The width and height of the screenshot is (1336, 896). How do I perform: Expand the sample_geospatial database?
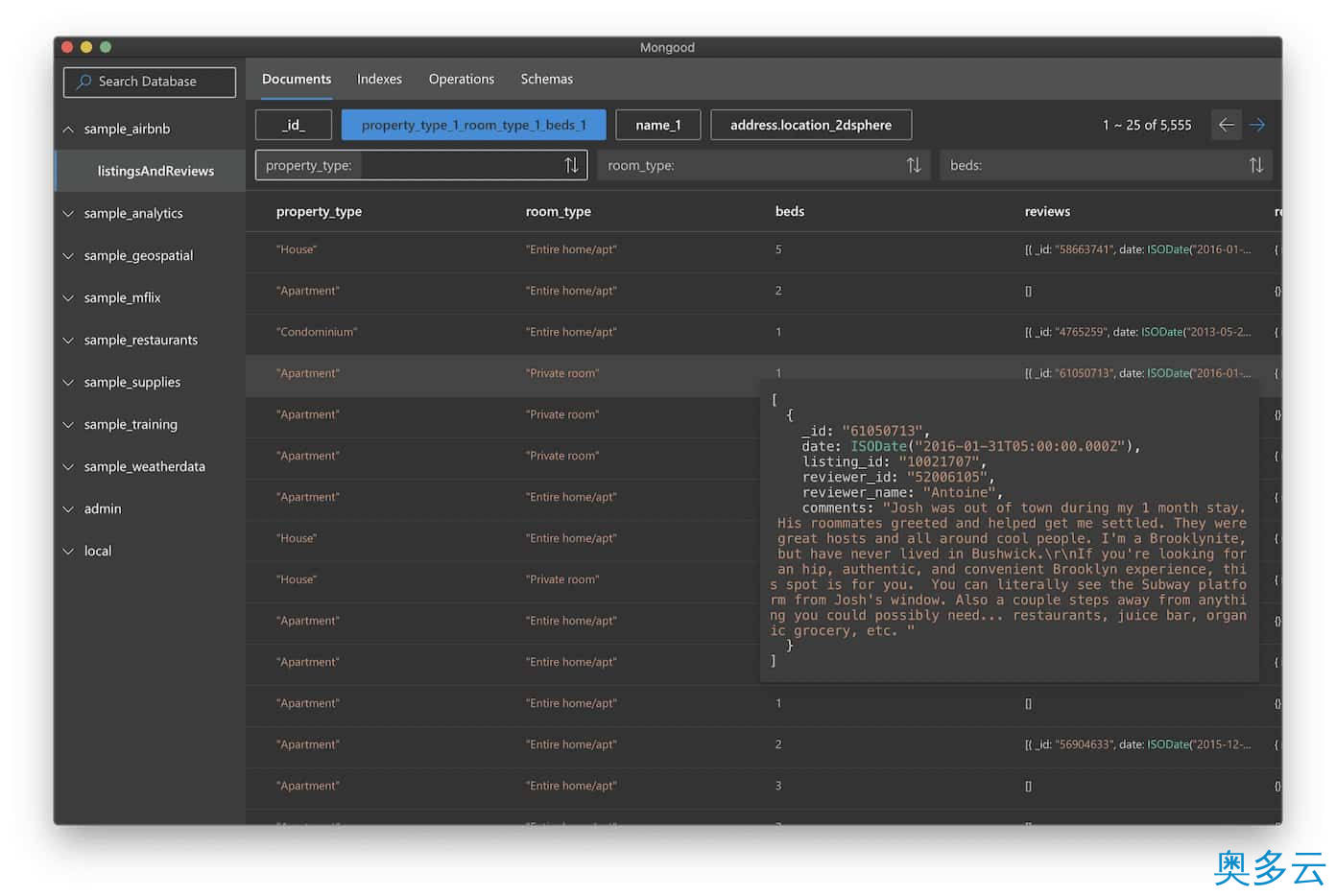(x=68, y=256)
